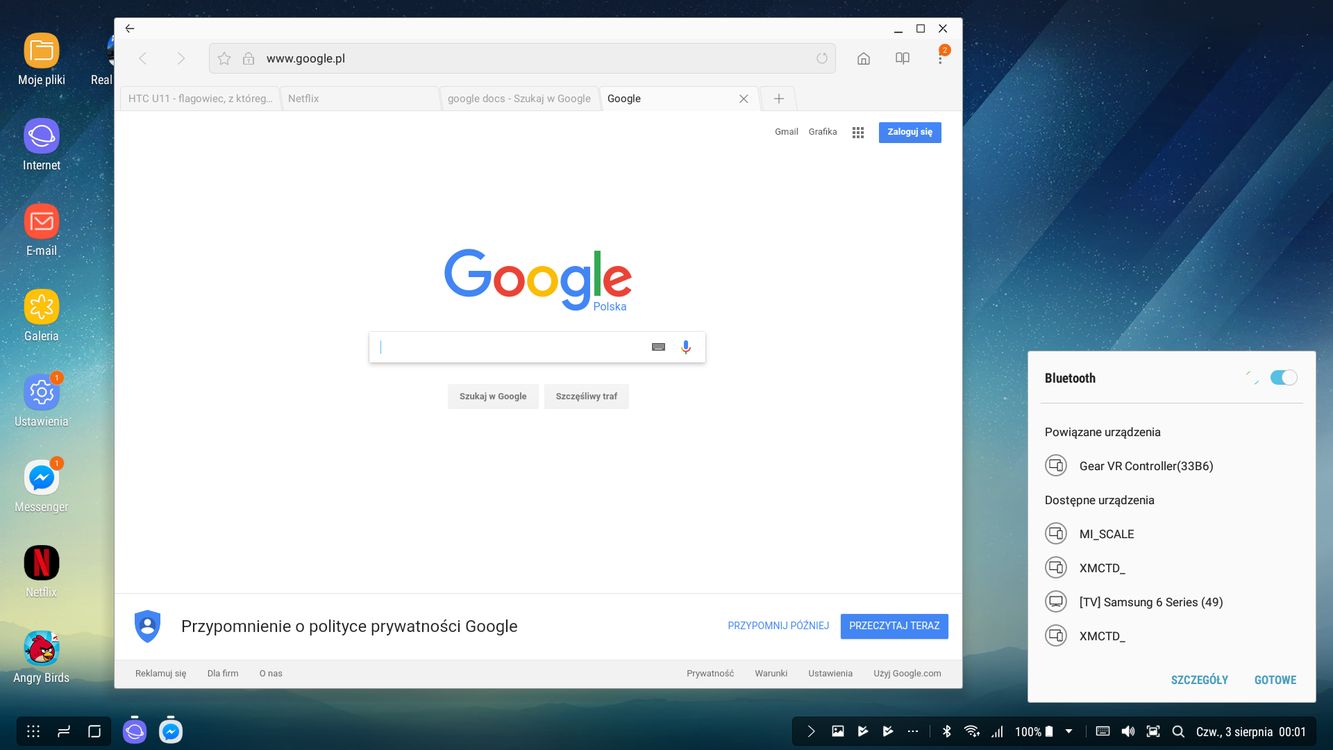Expand quick settings dropdown arrow
Screen dimensions: 1333x750
click(1069, 731)
